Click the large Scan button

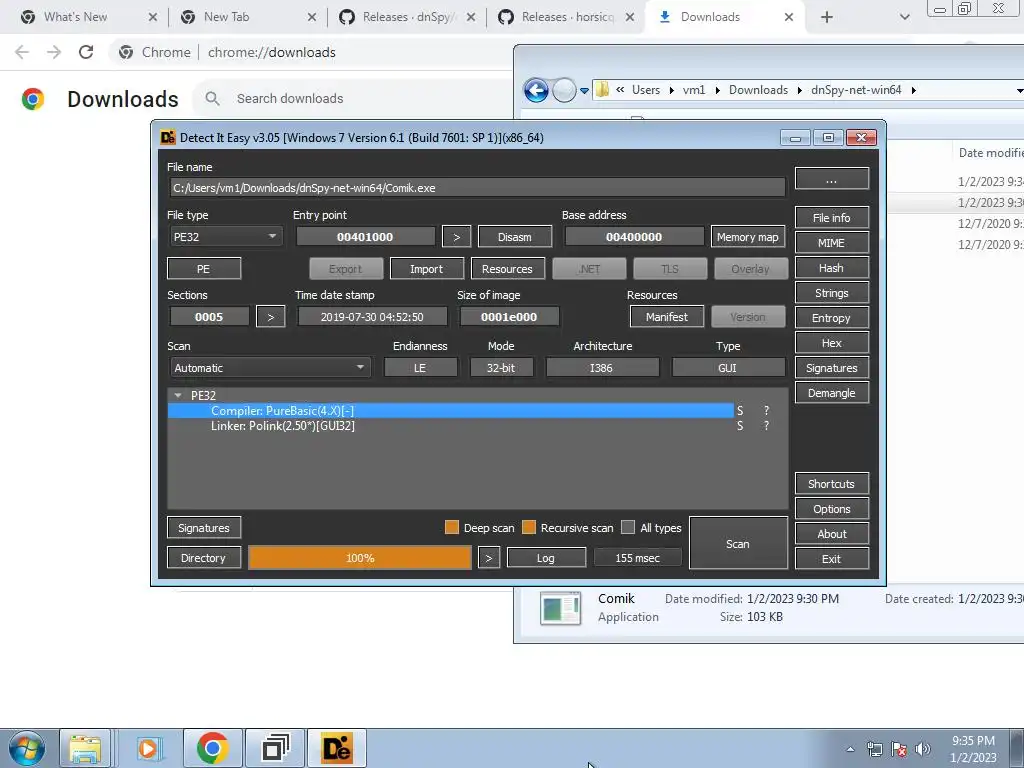738,543
